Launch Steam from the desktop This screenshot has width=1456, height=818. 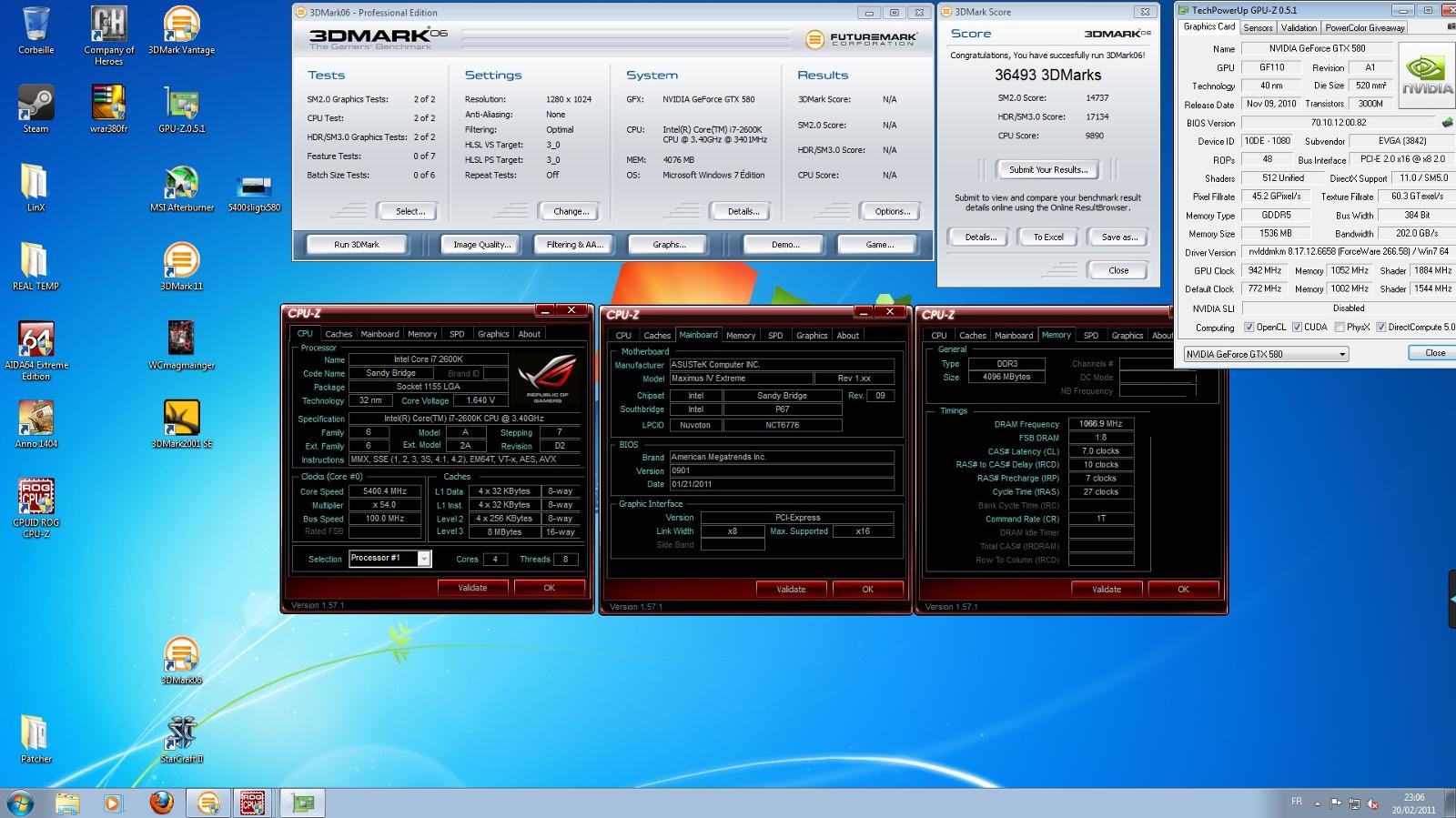click(35, 109)
